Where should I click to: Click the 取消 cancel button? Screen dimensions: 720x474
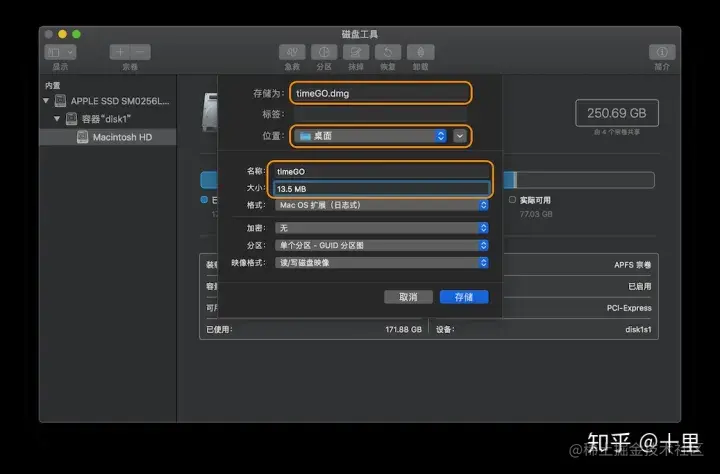(x=408, y=297)
